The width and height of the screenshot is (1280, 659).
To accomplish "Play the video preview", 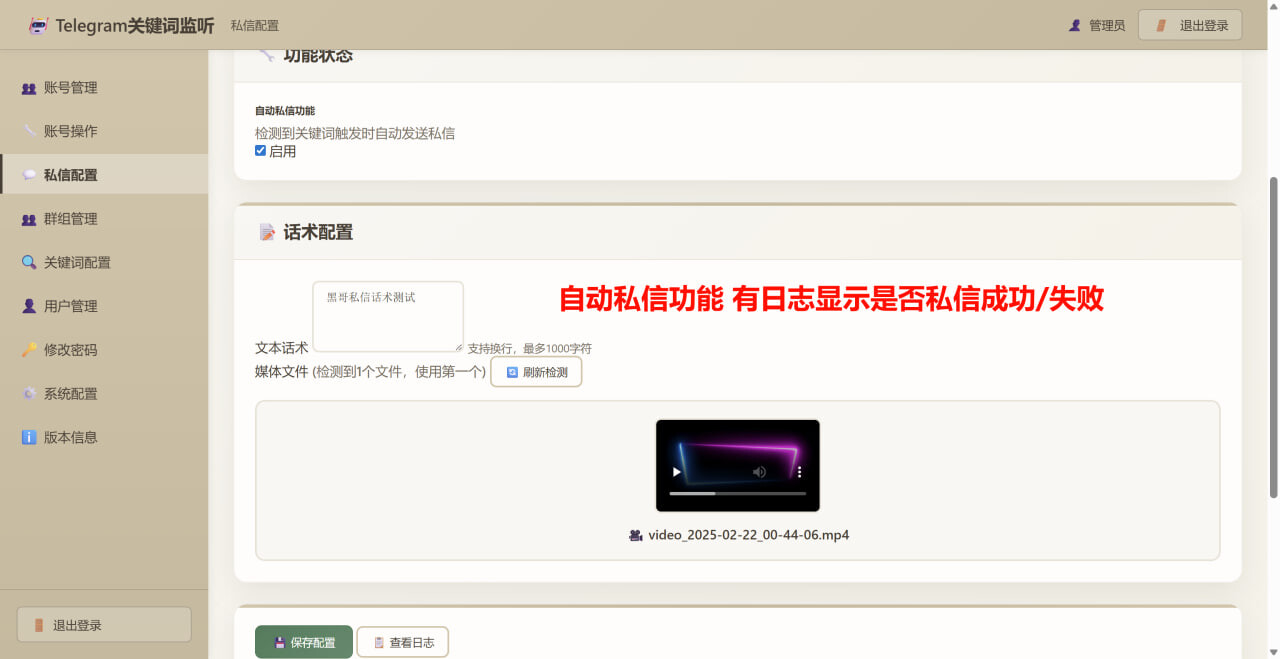I will pyautogui.click(x=677, y=472).
